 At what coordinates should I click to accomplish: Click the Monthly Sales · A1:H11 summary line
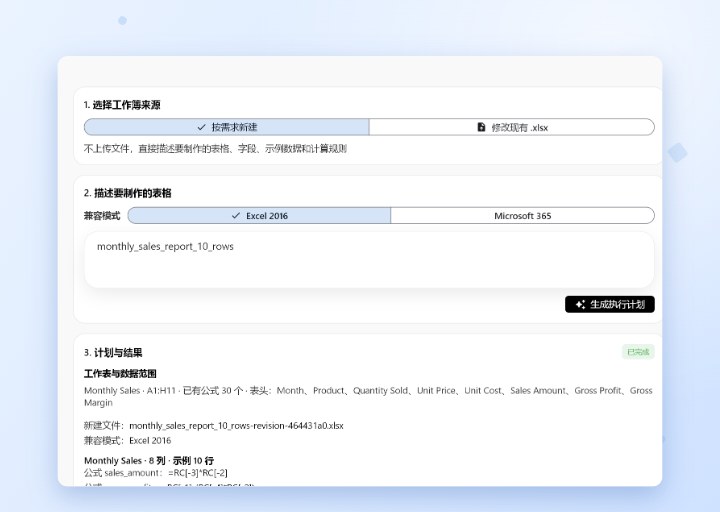point(368,397)
